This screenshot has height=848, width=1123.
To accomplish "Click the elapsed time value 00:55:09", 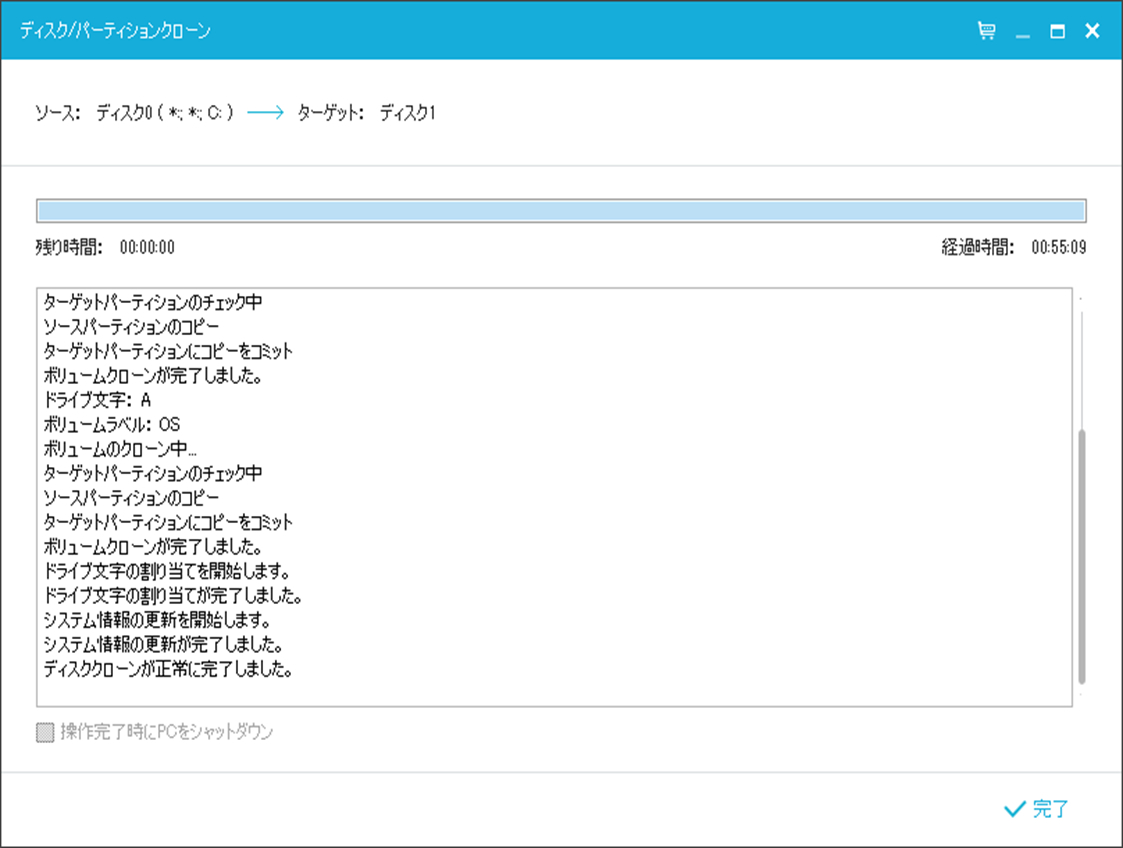I will click(x=1059, y=247).
